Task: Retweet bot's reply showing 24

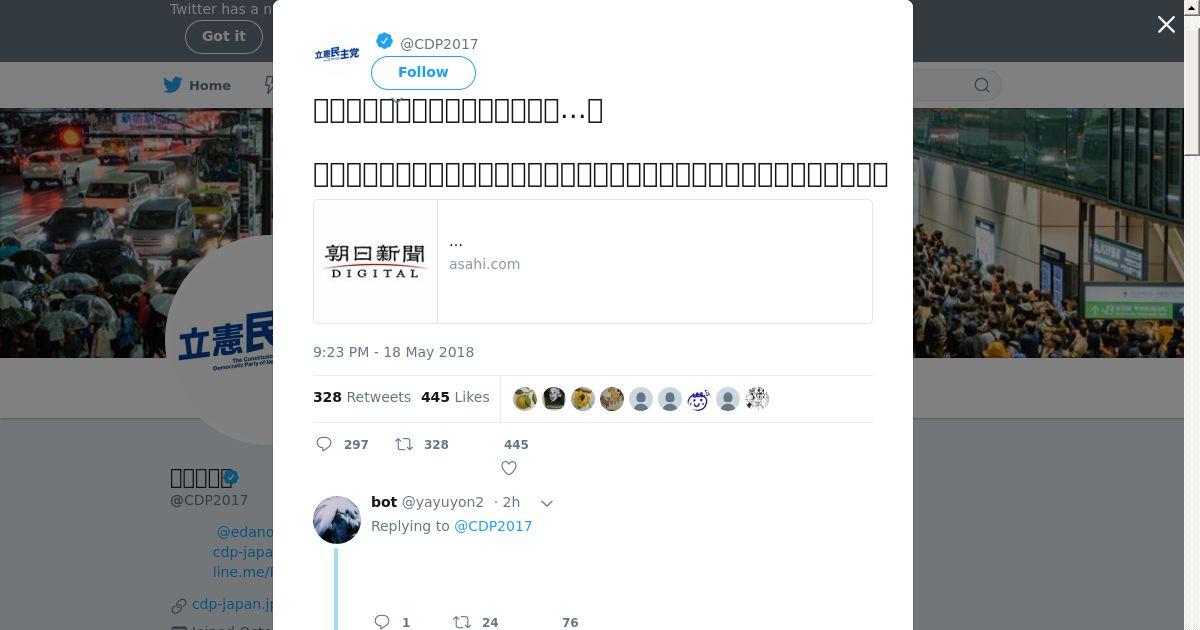Action: [x=462, y=622]
